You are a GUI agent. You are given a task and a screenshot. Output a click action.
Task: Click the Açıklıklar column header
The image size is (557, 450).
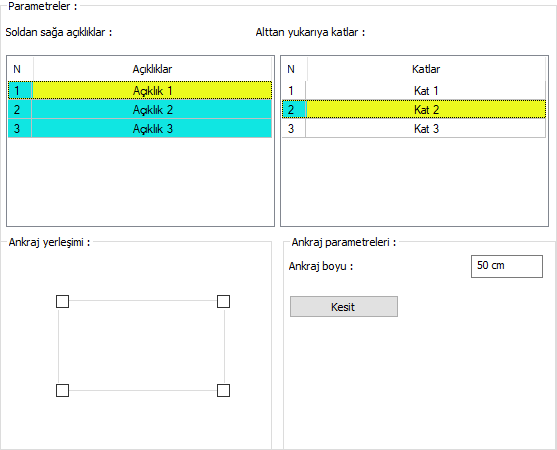(152, 69)
